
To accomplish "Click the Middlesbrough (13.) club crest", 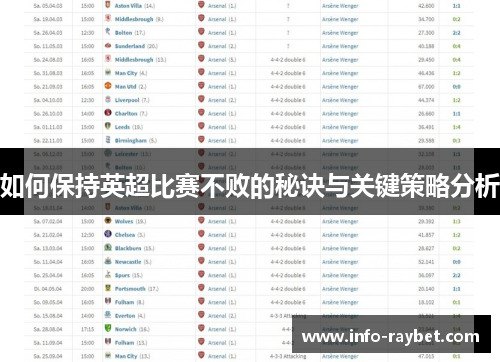I will click(x=108, y=59).
